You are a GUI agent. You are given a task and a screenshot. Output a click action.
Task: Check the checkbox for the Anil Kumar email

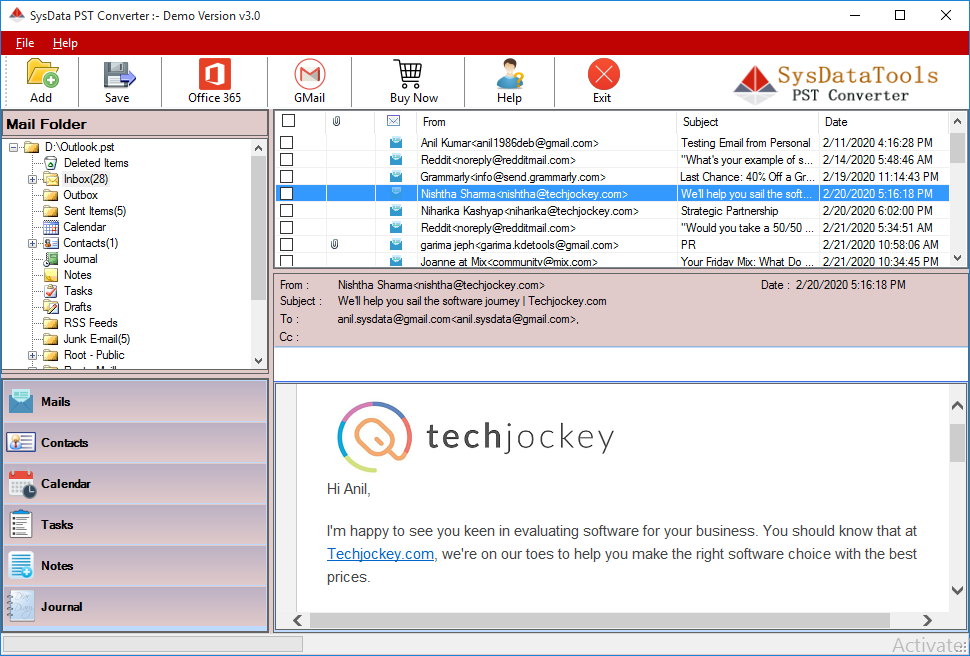click(x=287, y=143)
